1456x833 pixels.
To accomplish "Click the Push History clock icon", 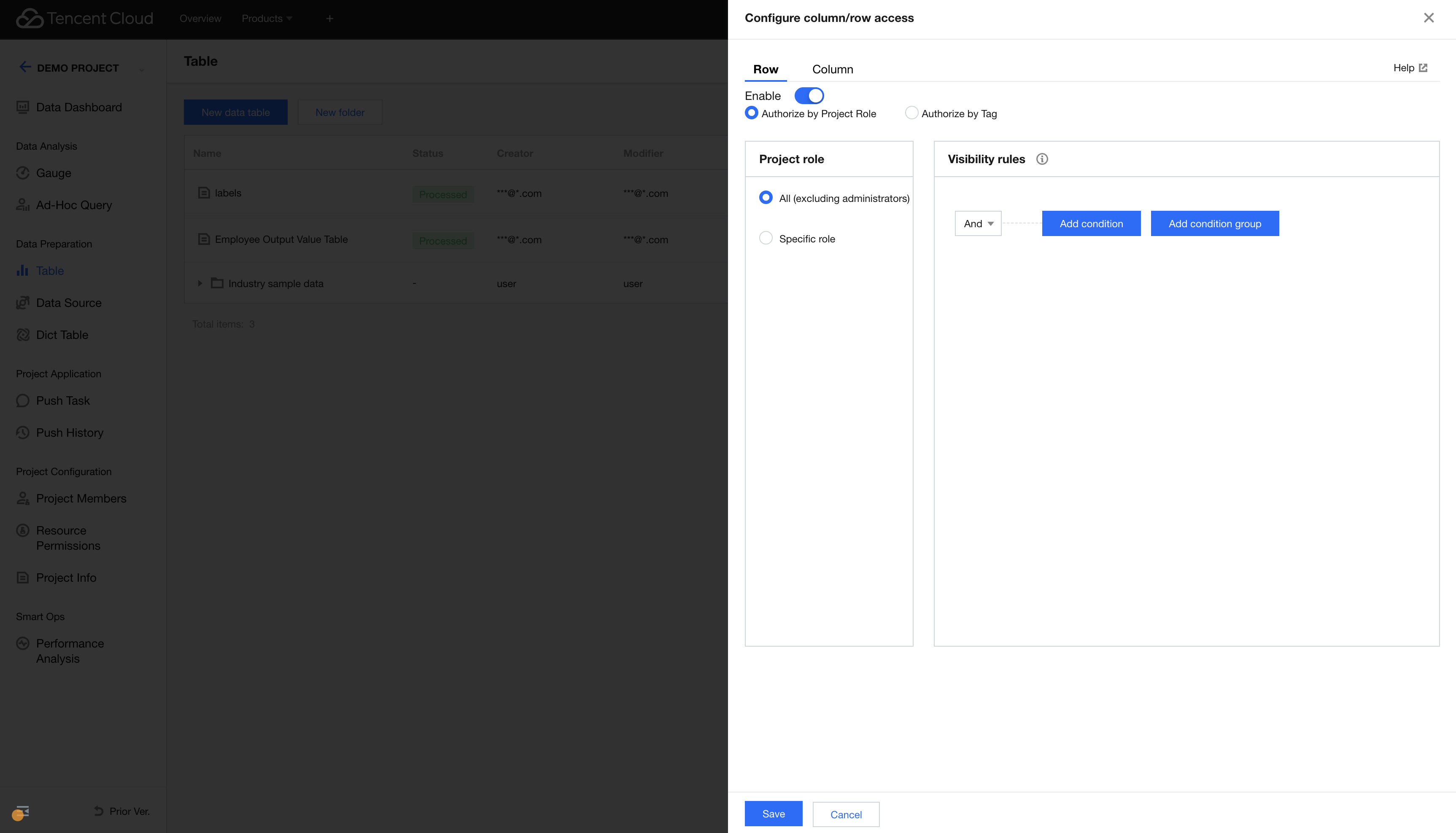I will [x=23, y=433].
